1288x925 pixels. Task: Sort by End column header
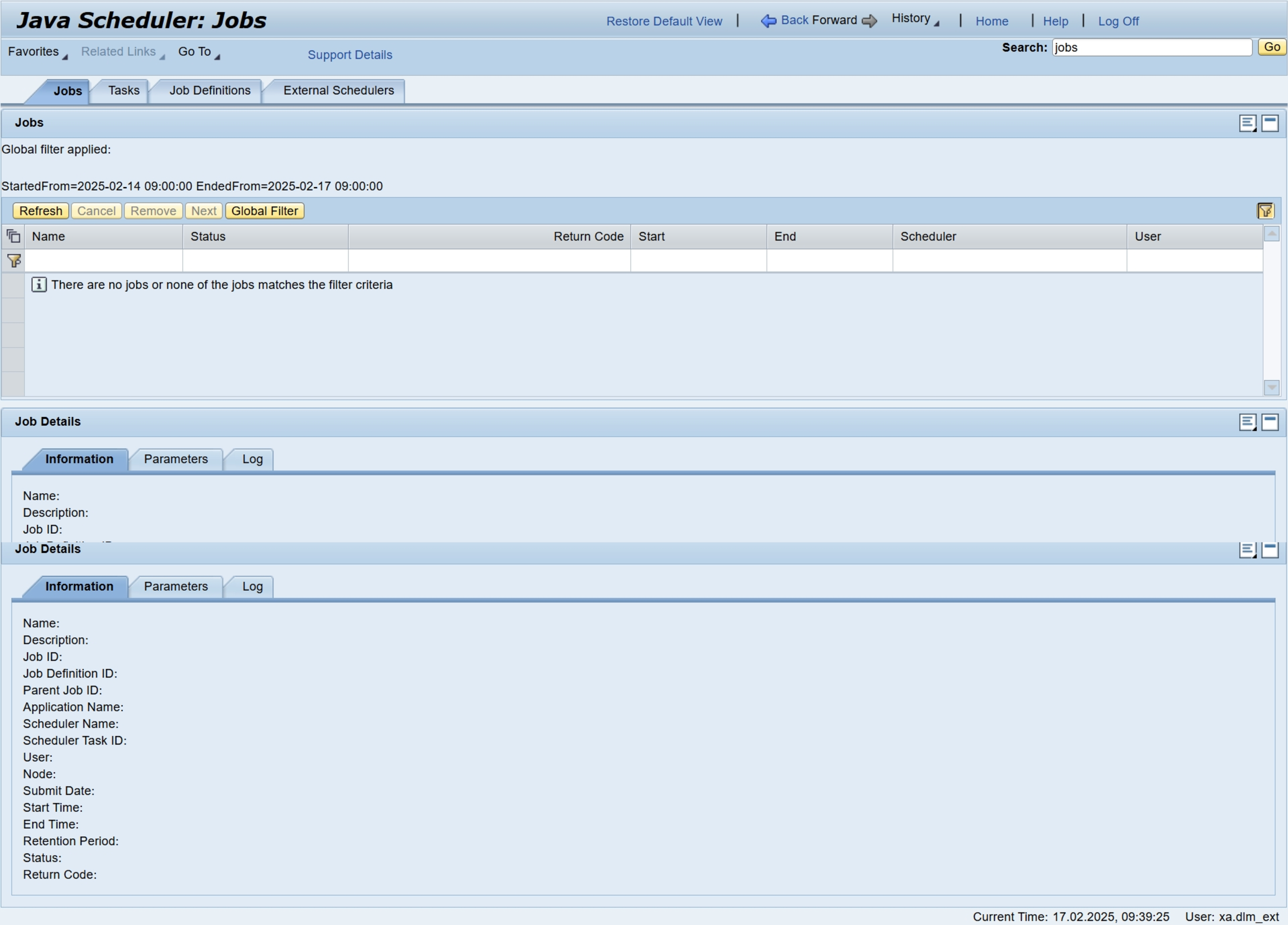point(830,237)
